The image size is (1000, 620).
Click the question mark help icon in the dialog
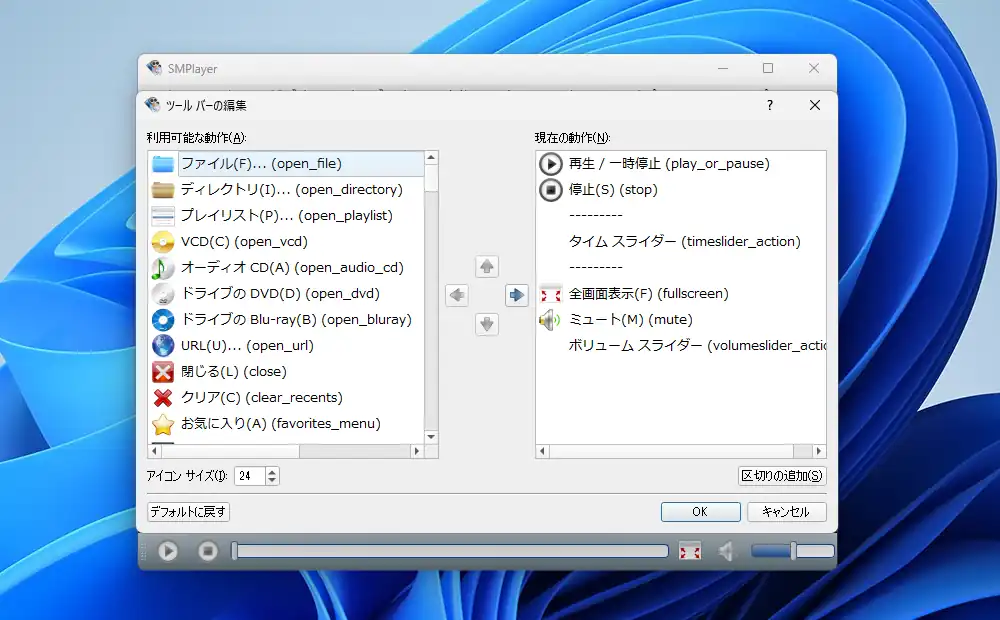(x=769, y=105)
